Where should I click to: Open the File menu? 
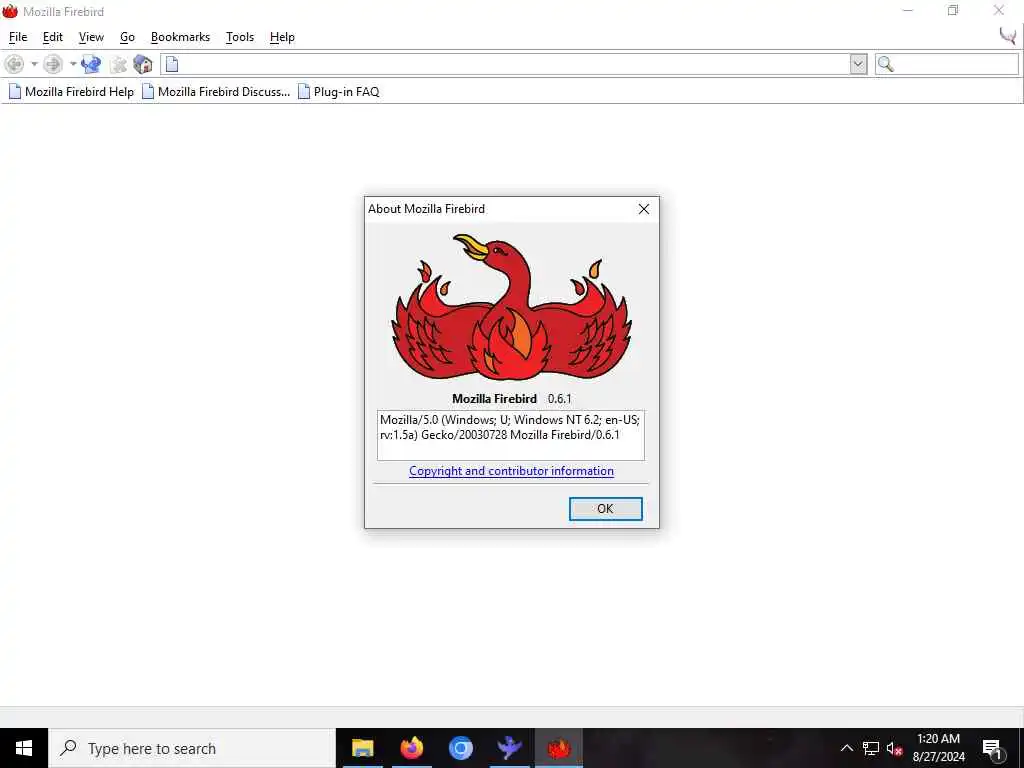click(x=18, y=37)
